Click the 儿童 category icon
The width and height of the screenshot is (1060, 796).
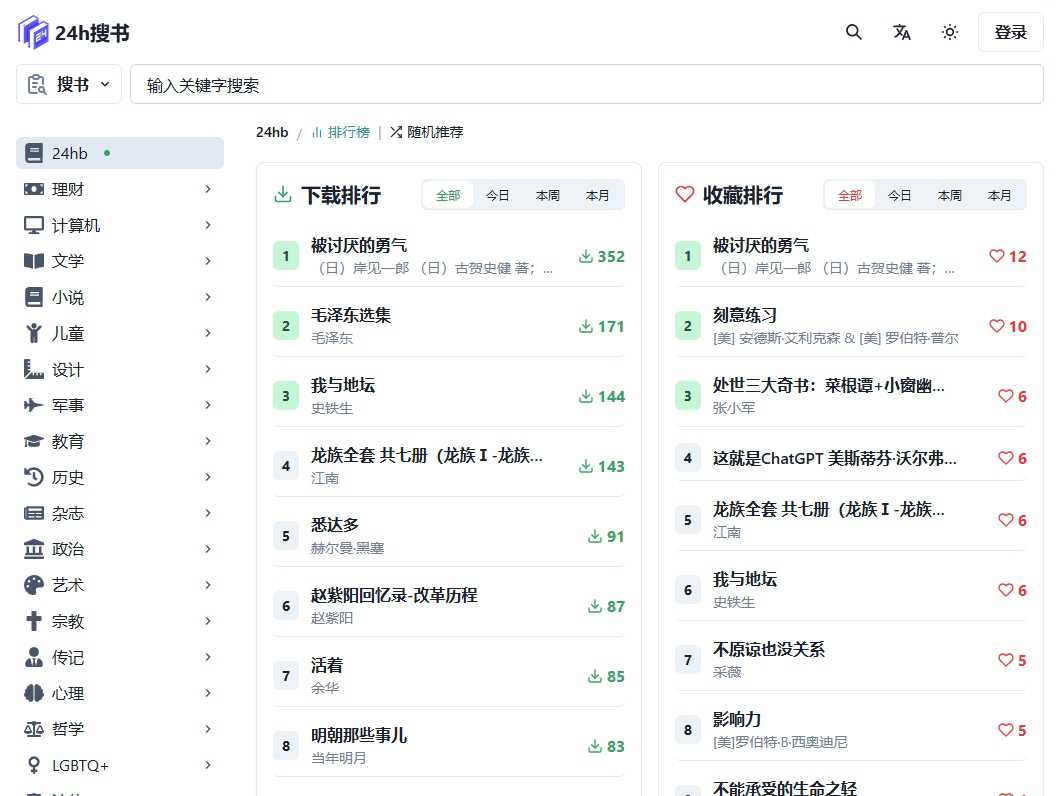tap(33, 333)
